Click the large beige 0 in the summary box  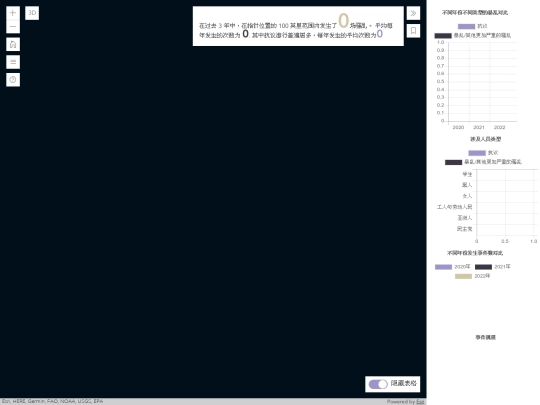click(x=344, y=21)
